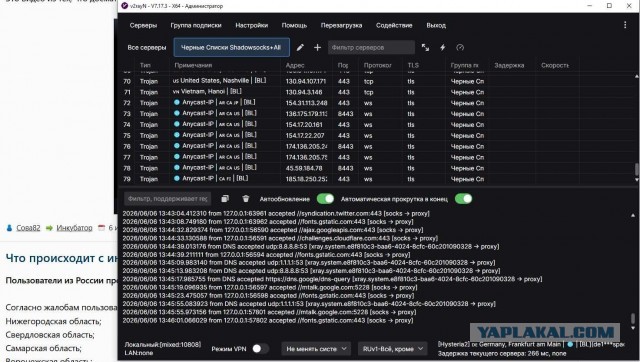Click the server list vertical scrollbar thumb
This screenshot has width=640, height=362.
point(636,169)
